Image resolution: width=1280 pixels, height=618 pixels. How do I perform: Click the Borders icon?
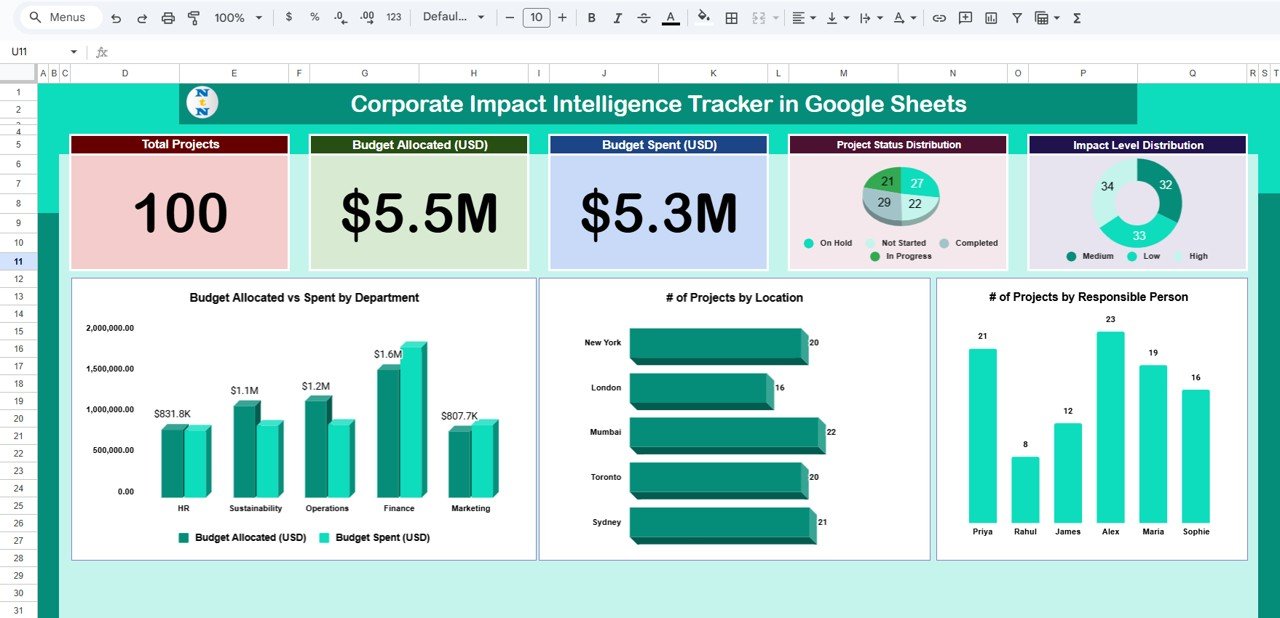pos(732,18)
